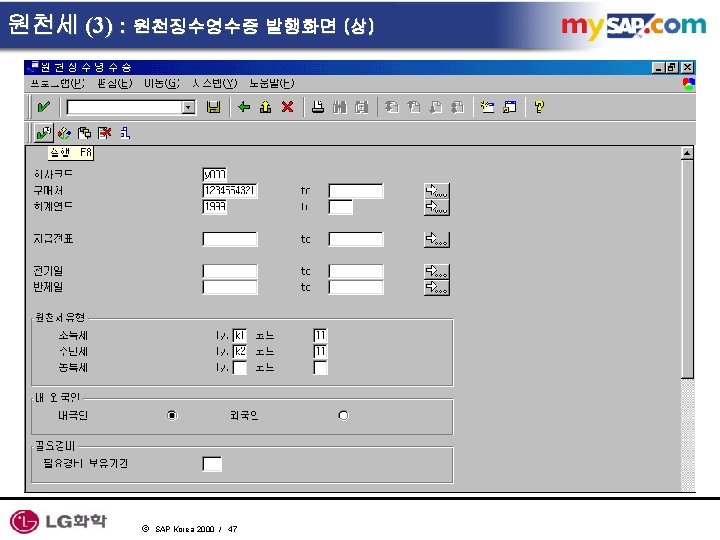720x540 pixels.
Task: Click the 회사코드 input field
Action: point(214,174)
